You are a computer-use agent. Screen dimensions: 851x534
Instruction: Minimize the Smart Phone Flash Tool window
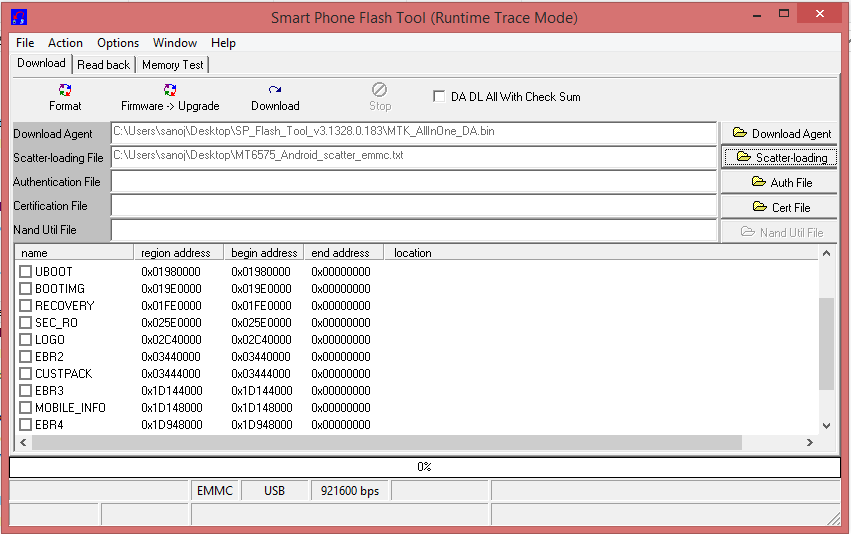[x=757, y=15]
